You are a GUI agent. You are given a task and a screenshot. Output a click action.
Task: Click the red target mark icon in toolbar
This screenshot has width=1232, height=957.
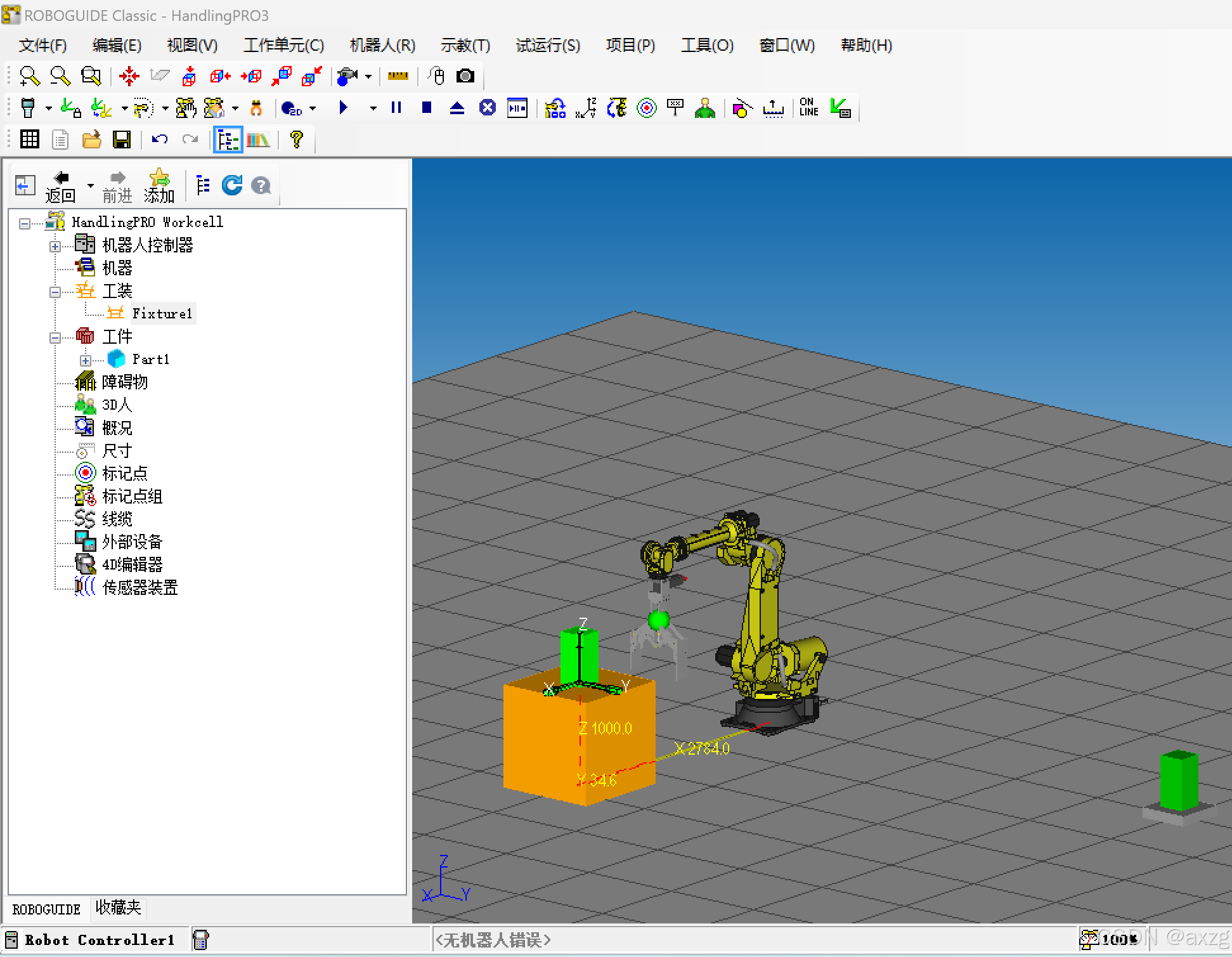(646, 108)
